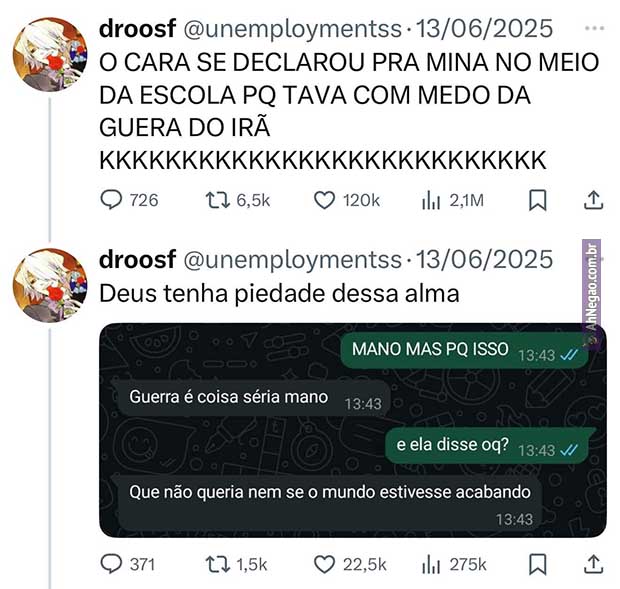
Task: Open the @unemploymentss handle on the first tweet
Action: click(293, 29)
